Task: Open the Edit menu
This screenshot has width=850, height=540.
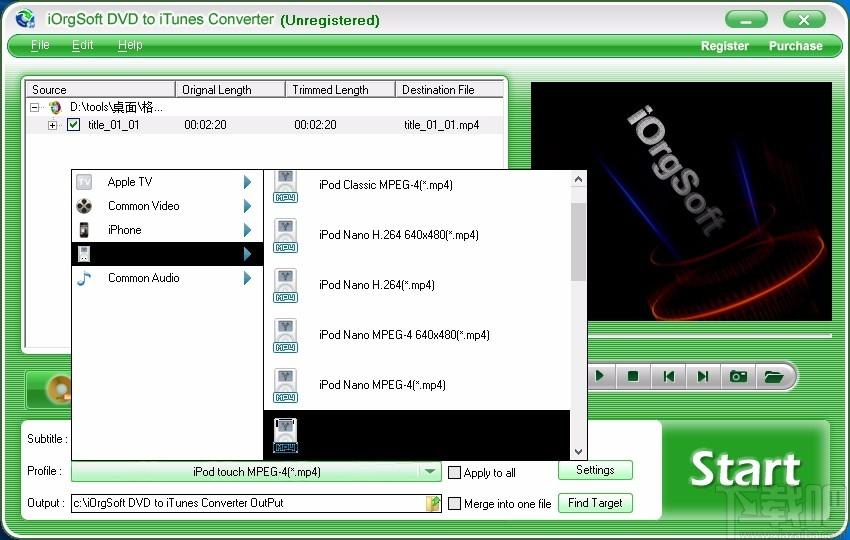Action: tap(82, 45)
